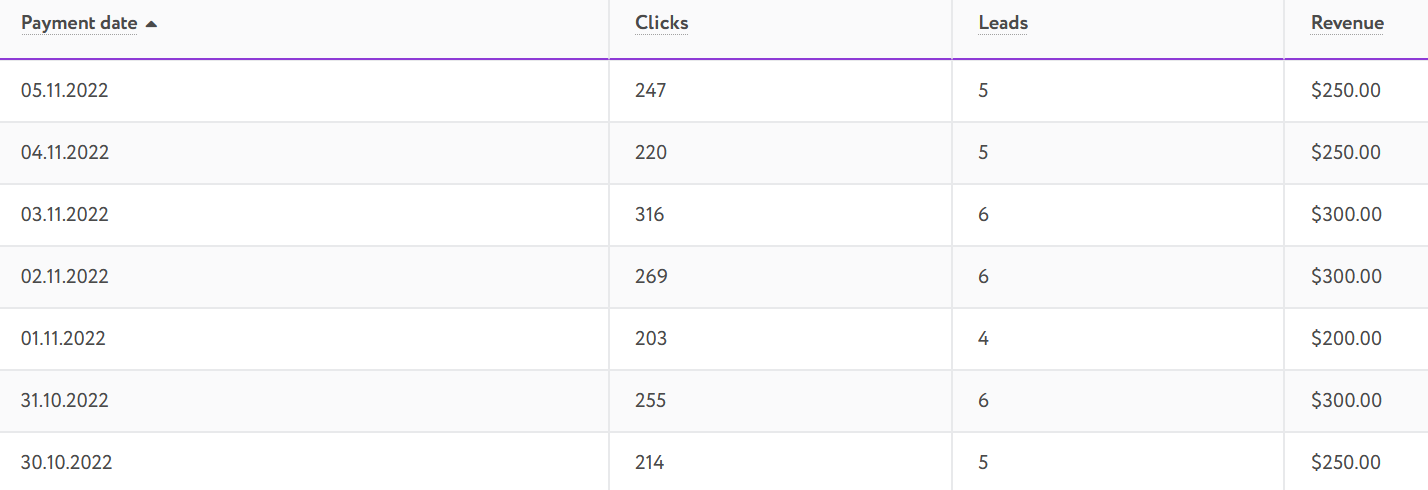Viewport: 1428px width, 490px height.
Task: Click the 247 clicks value
Action: pos(650,91)
